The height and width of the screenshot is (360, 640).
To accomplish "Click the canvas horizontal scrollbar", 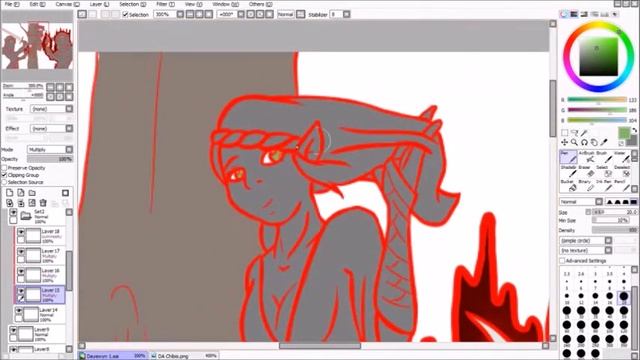I will (x=320, y=346).
